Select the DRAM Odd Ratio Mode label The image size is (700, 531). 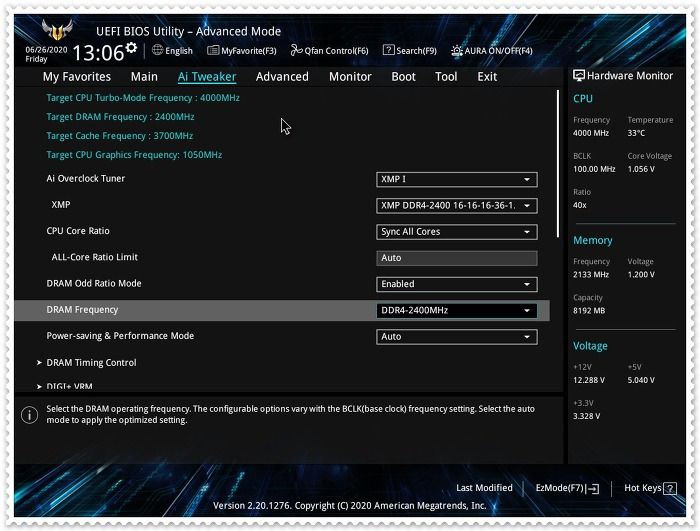[94, 284]
